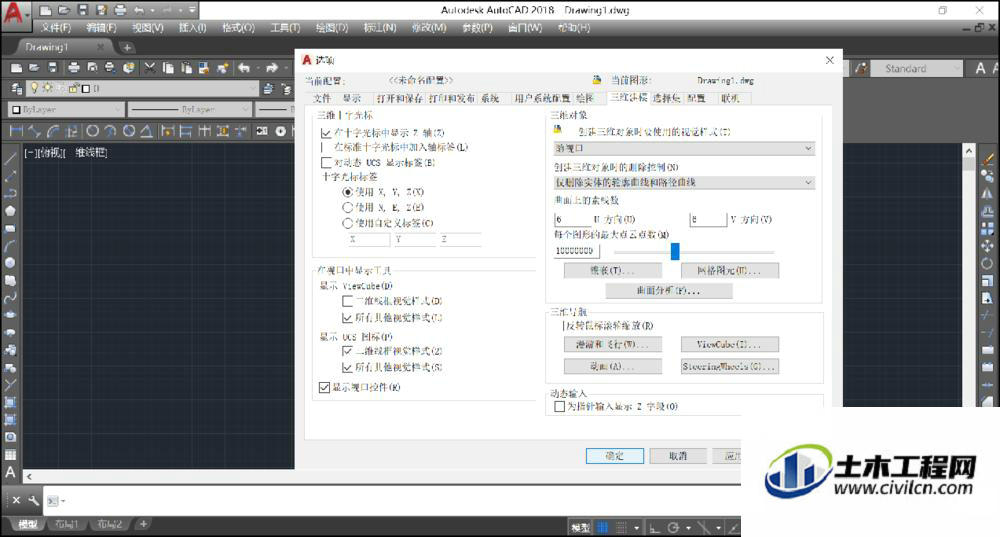Select 'Use custom labels' radio button
Viewport: 1000px width, 537px height.
click(x=348, y=223)
